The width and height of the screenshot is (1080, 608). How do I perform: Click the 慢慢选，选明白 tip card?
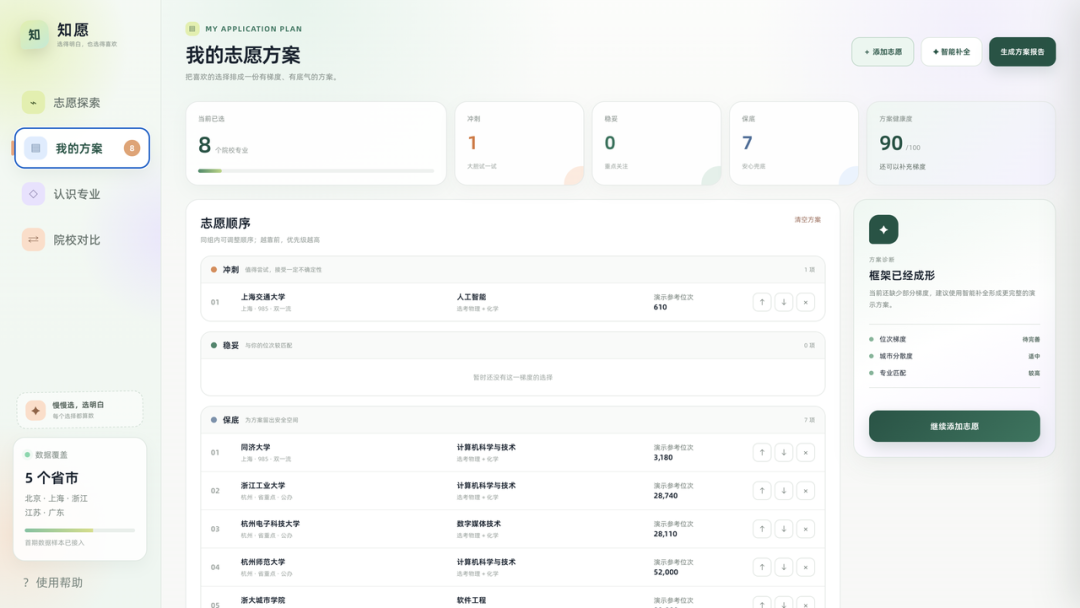pos(80,410)
